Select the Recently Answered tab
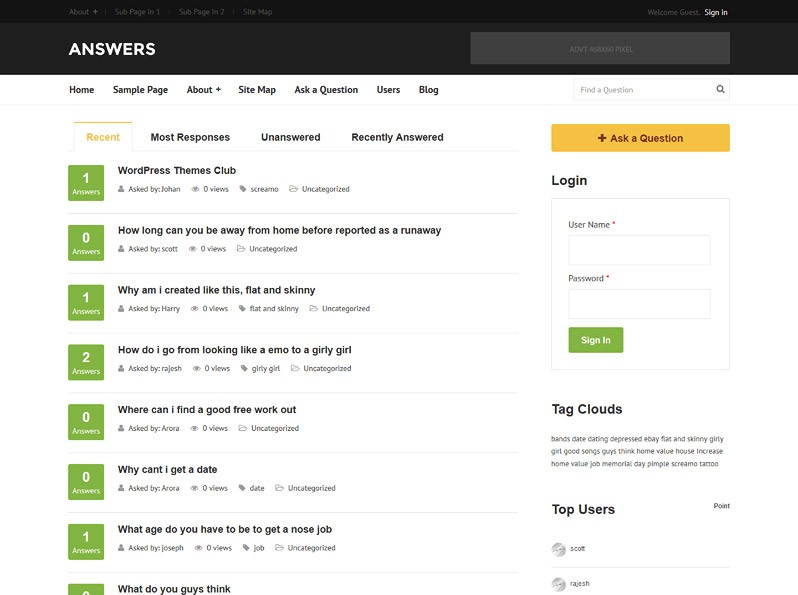Viewport: 798px width, 595px height. (397, 137)
